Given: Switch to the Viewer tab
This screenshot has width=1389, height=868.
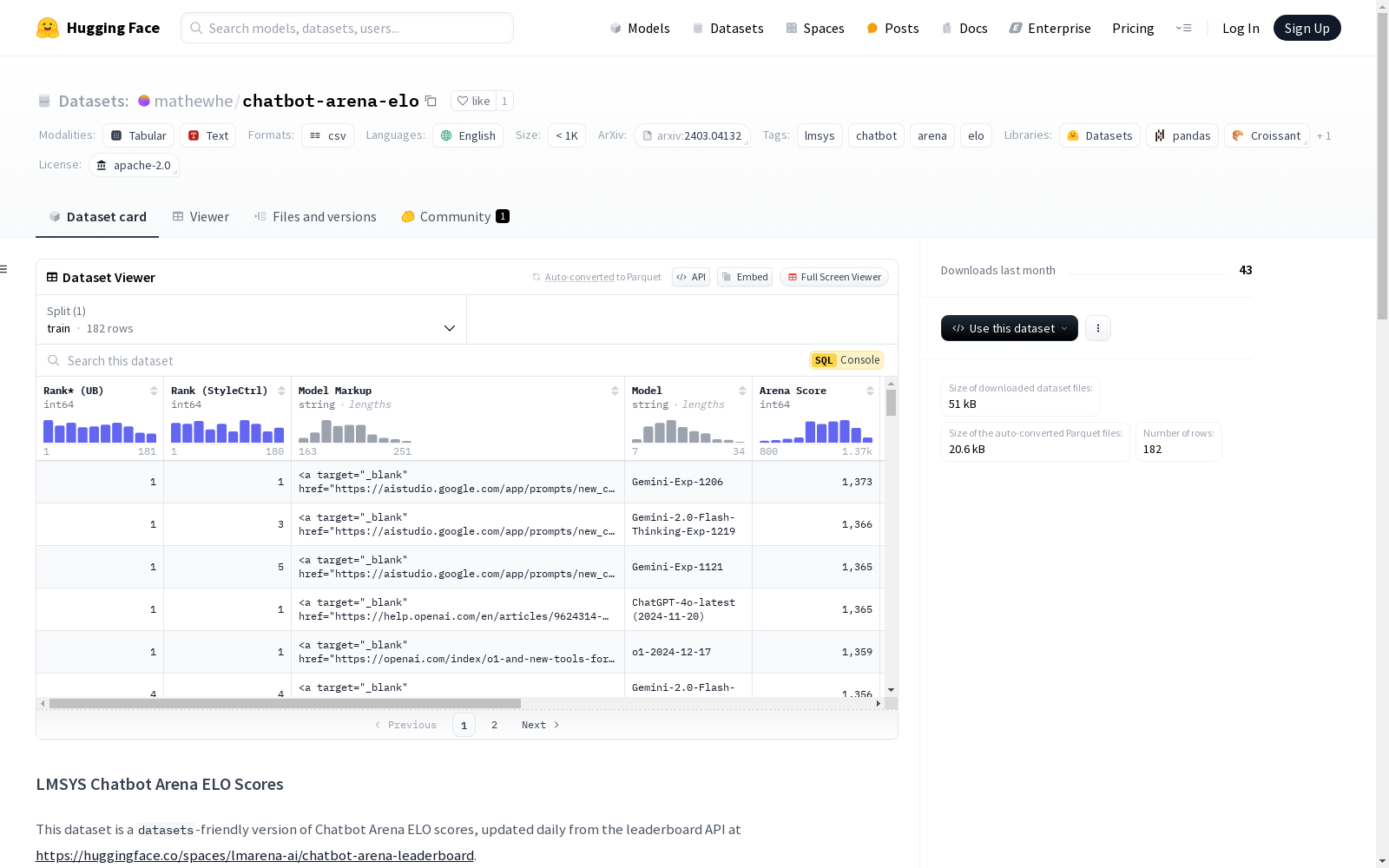Looking at the screenshot, I should [201, 217].
